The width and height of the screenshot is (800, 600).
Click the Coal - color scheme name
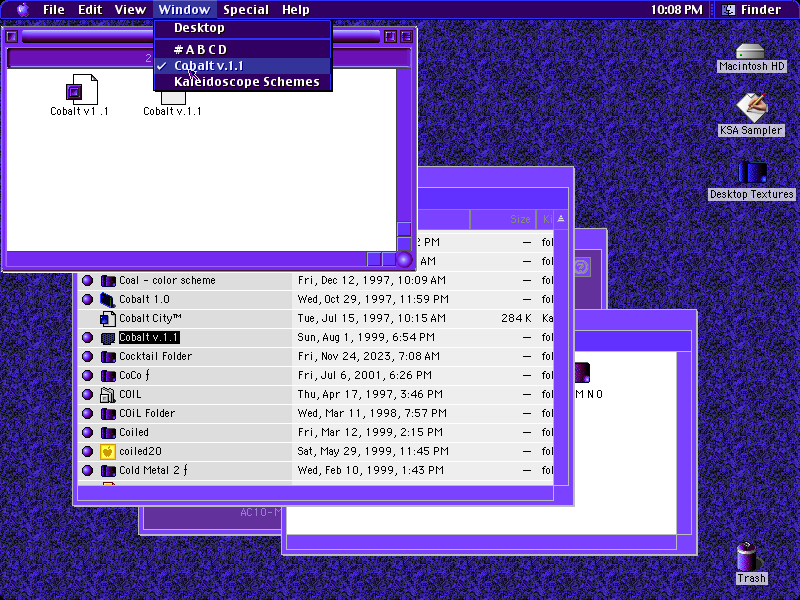click(167, 281)
